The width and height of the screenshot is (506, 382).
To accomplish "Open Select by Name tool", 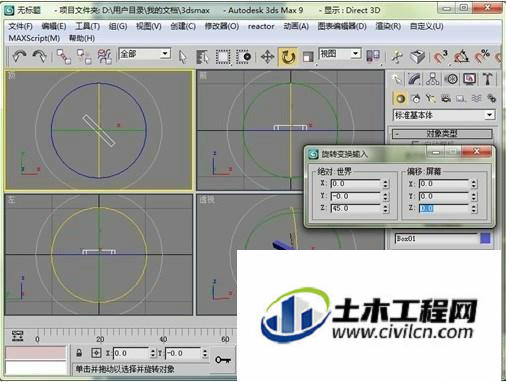I will [x=202, y=57].
